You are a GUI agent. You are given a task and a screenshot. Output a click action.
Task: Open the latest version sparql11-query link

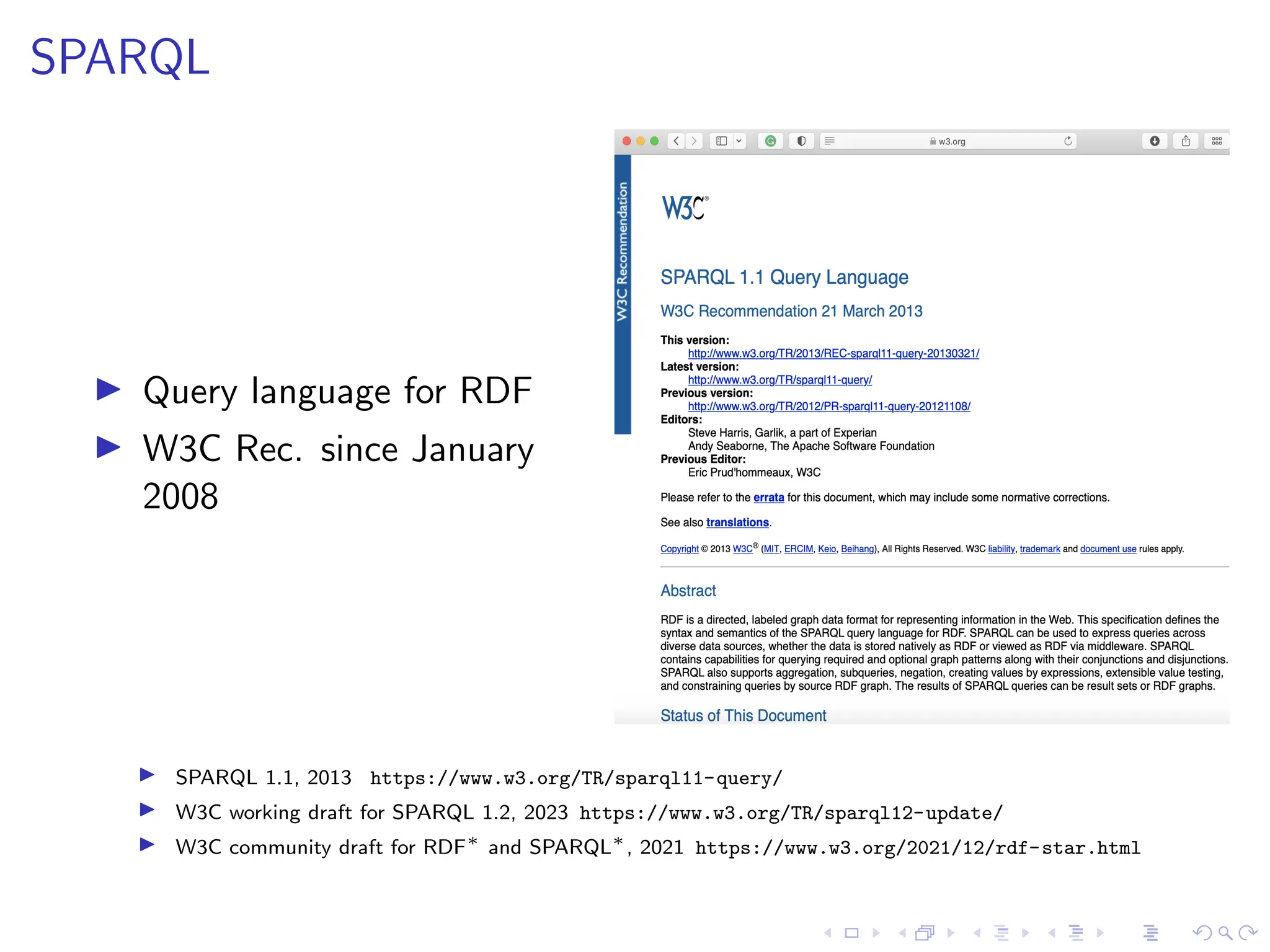pyautogui.click(x=779, y=380)
